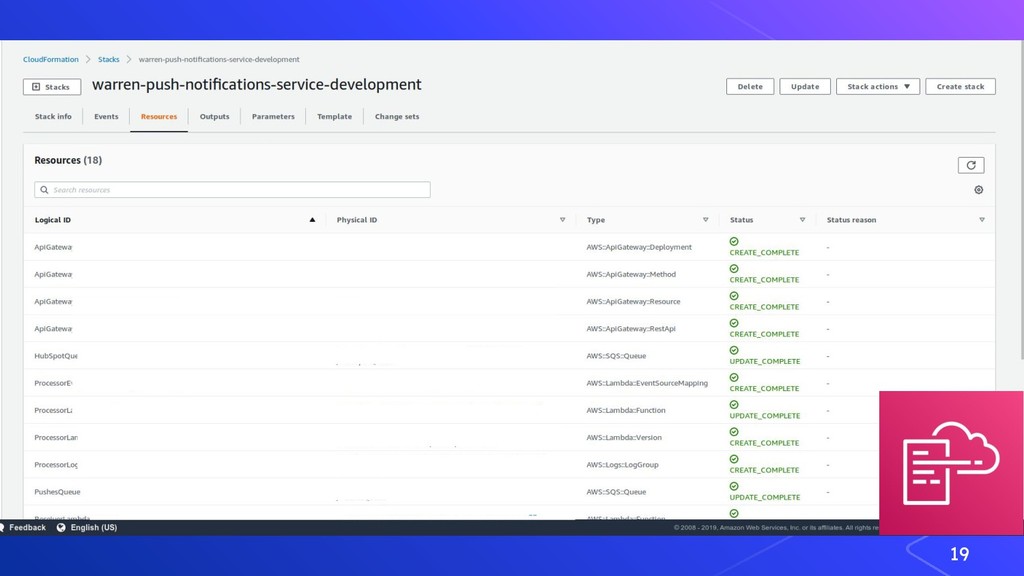Sort by Logical ID ascending arrow
This screenshot has height=576, width=1024.
(312, 220)
